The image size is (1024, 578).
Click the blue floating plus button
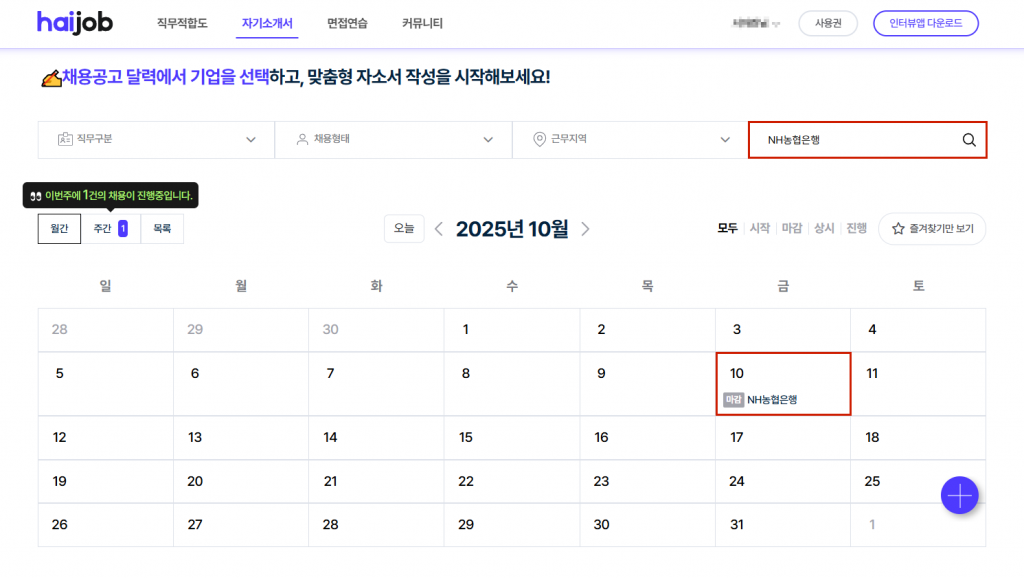(x=959, y=495)
